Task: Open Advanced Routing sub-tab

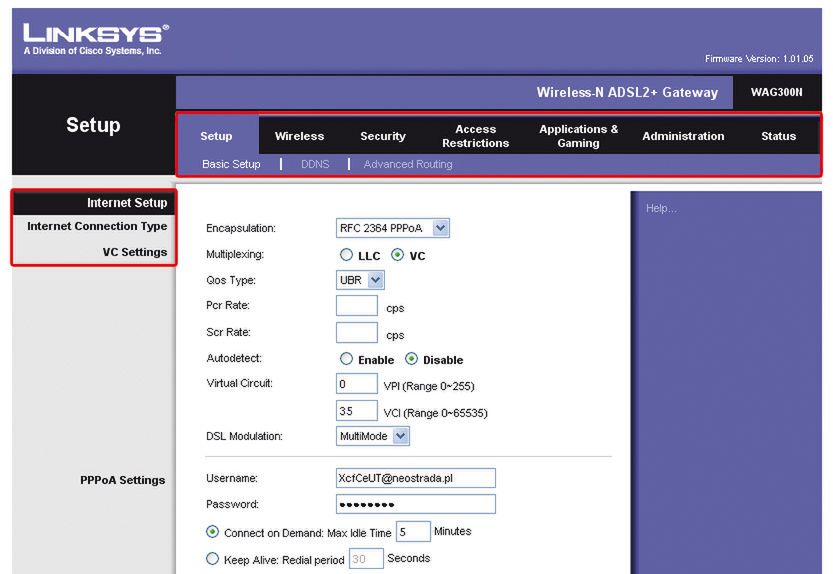Action: click(x=408, y=164)
